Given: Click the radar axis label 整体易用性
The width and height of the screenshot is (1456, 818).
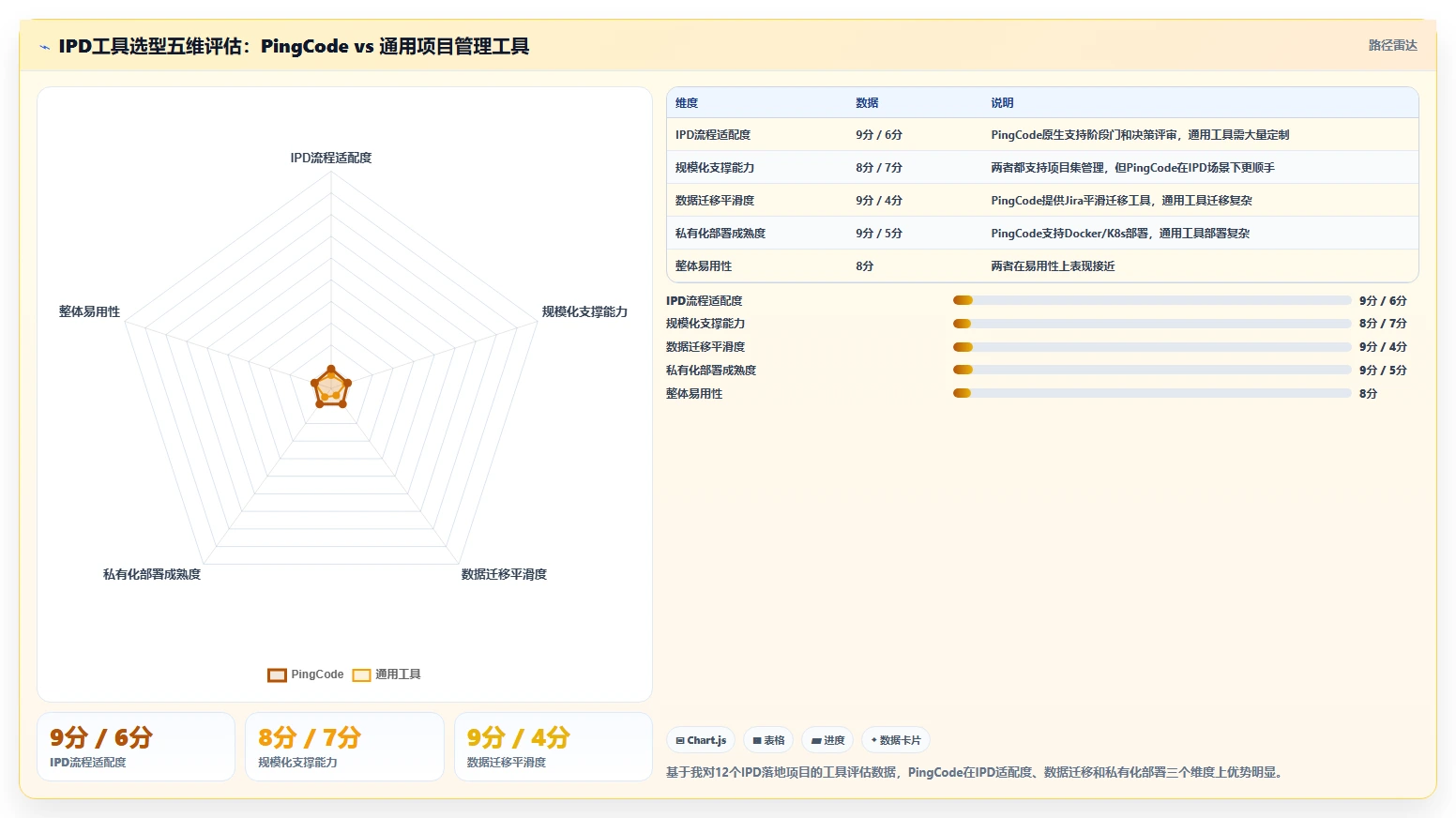Looking at the screenshot, I should click(89, 311).
